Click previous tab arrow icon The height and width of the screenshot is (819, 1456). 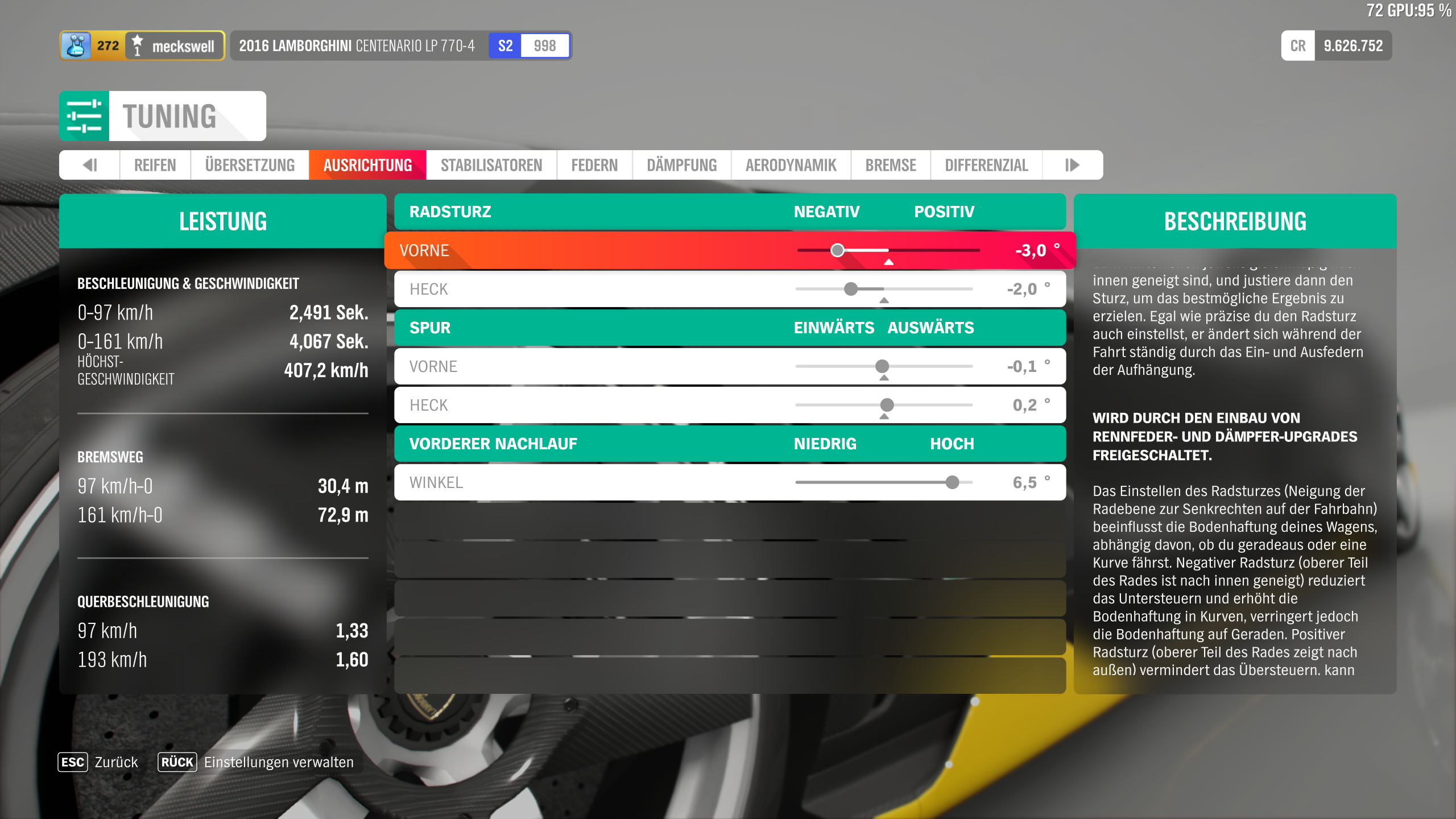90,165
